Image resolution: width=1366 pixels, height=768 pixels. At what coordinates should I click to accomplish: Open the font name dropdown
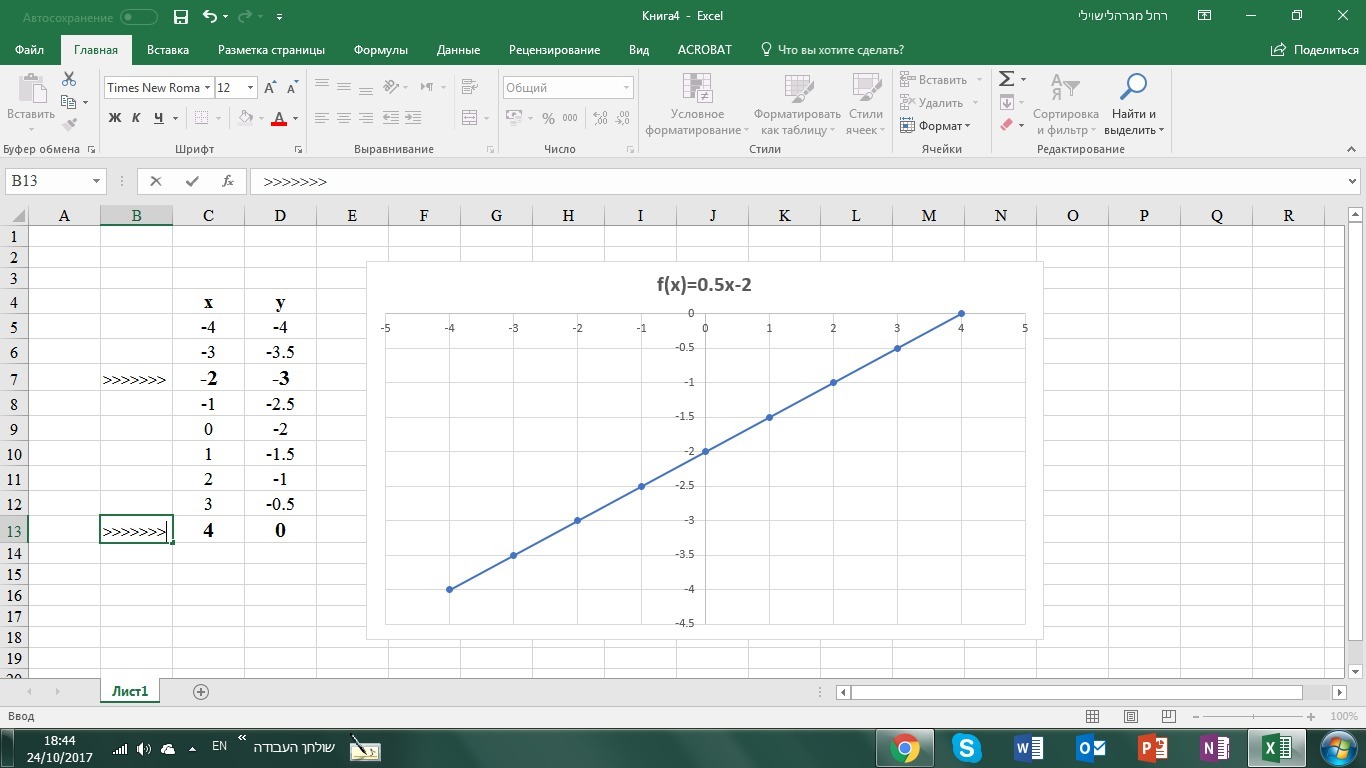pyautogui.click(x=207, y=88)
